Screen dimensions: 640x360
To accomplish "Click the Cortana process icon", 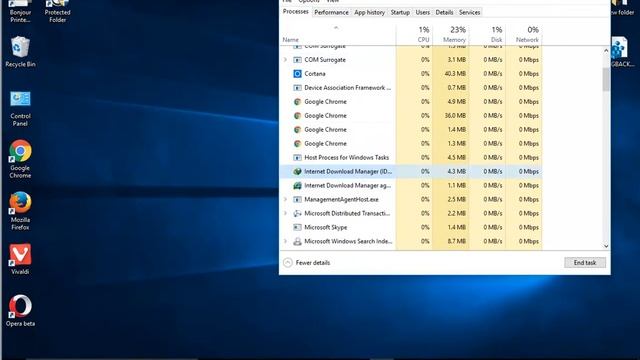I will pos(298,74).
